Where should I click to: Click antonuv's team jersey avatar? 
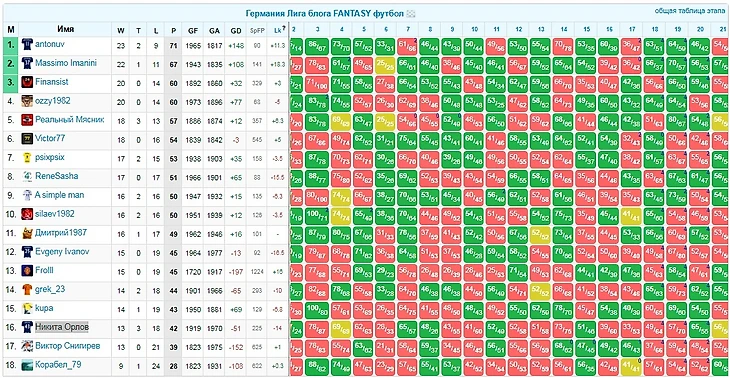[x=27, y=44]
